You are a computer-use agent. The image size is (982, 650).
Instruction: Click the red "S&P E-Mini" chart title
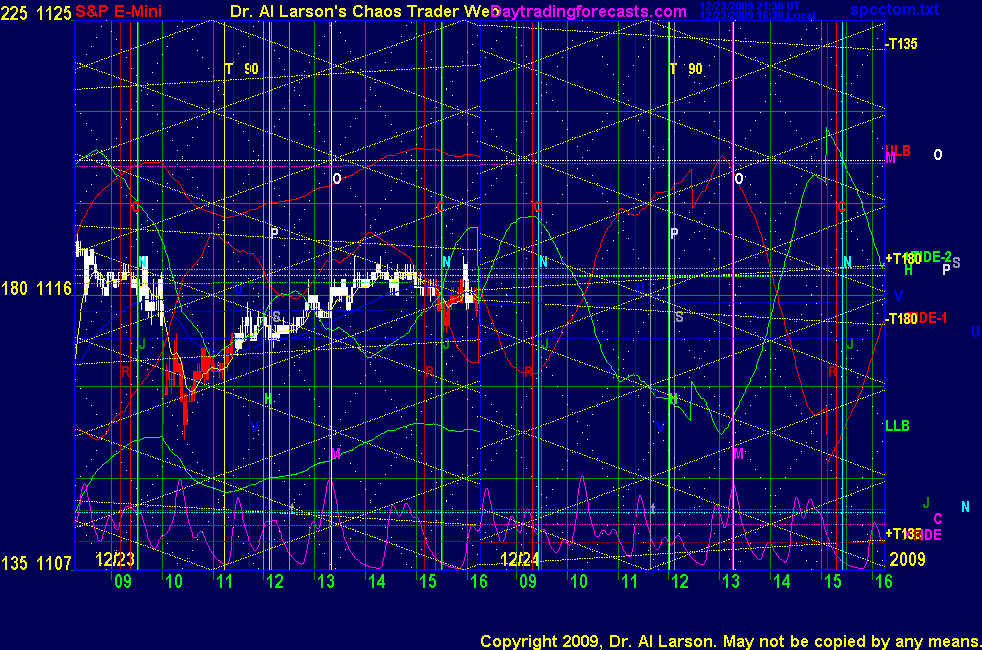118,11
